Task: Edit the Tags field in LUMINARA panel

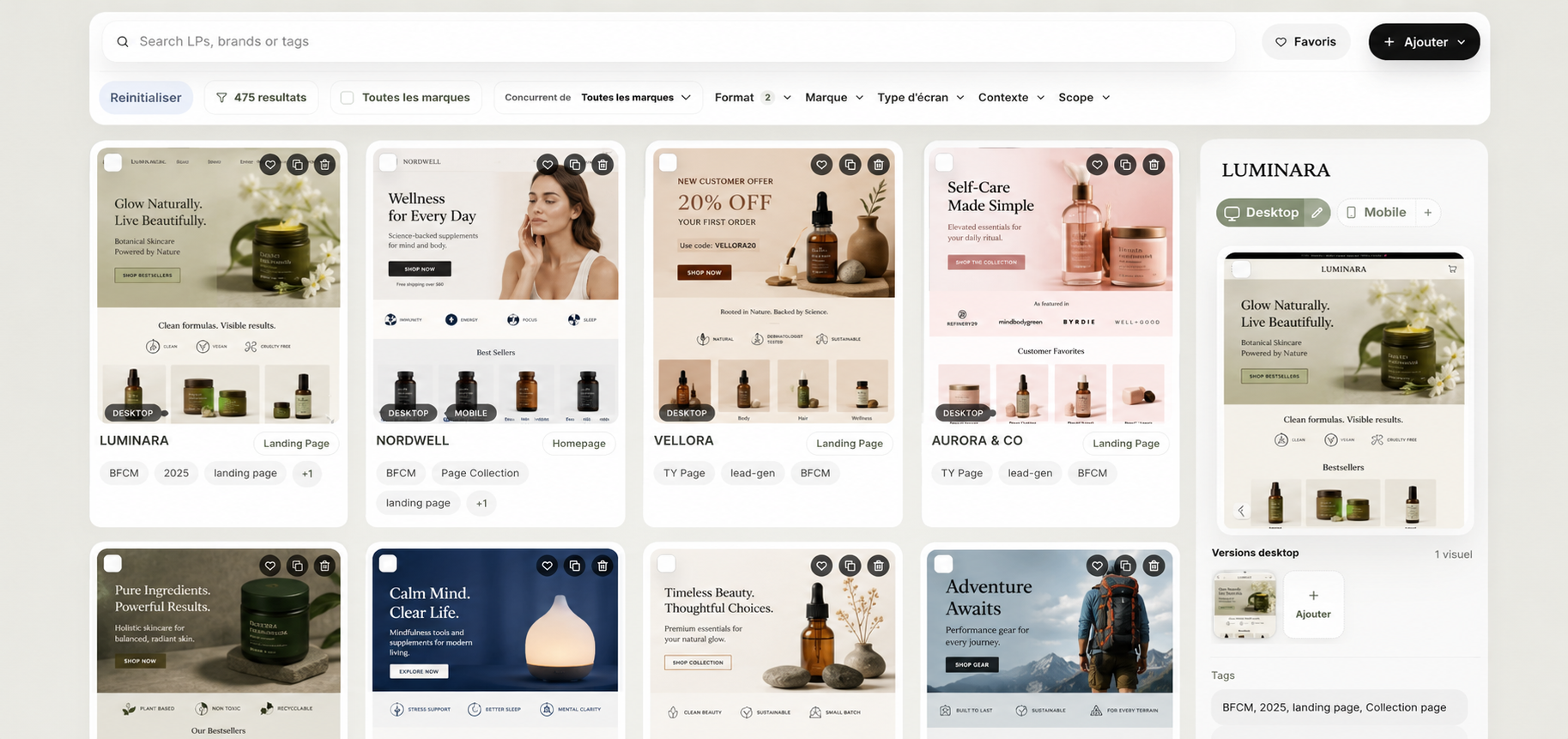Action: [x=1340, y=707]
